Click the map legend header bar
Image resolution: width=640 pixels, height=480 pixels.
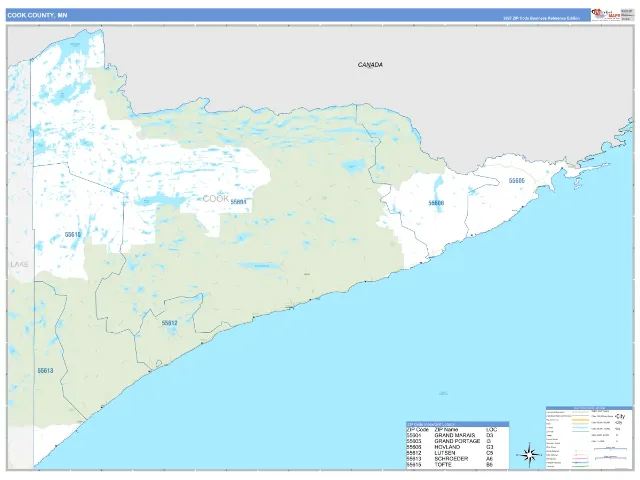pyautogui.click(x=589, y=408)
